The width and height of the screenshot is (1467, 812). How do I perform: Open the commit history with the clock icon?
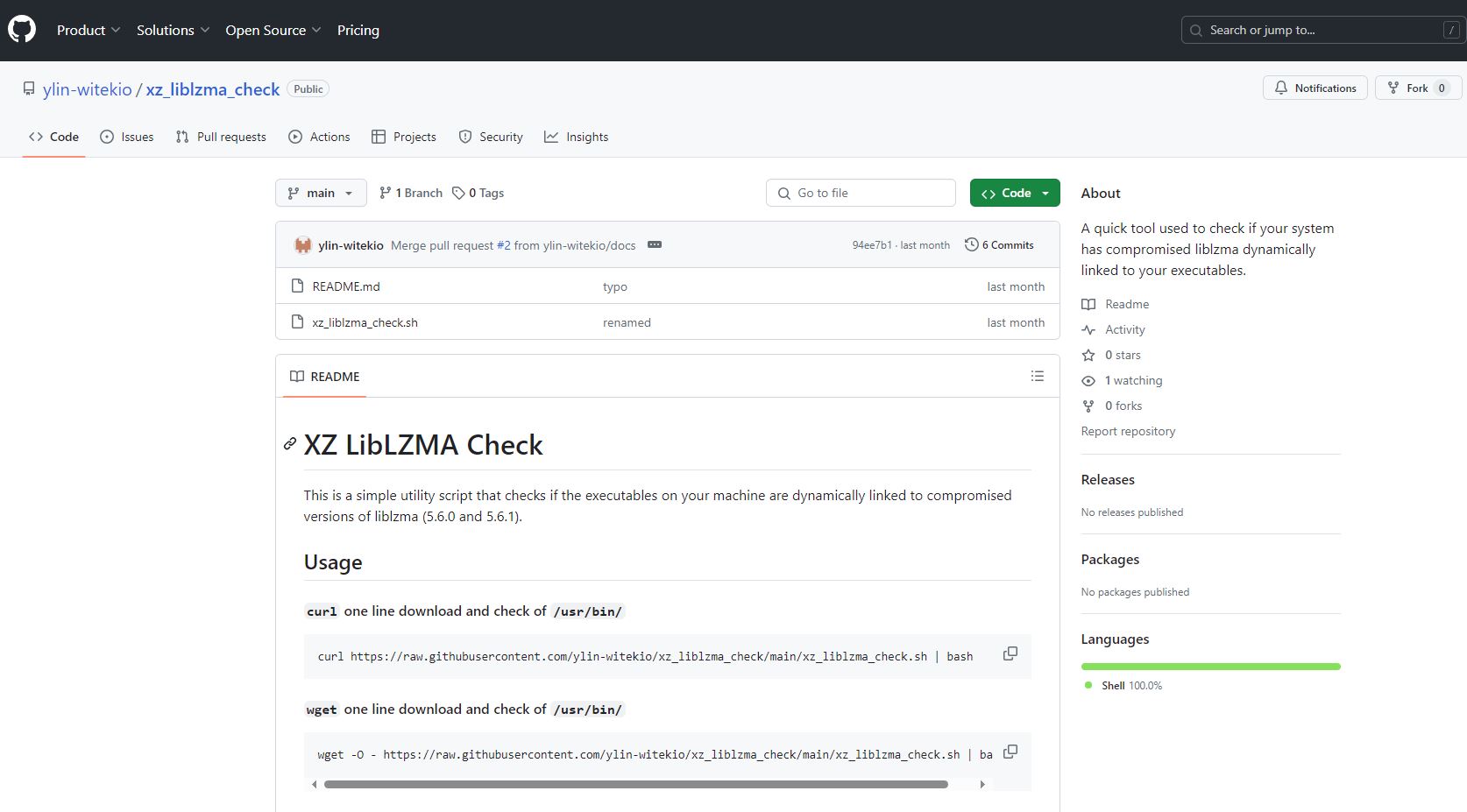(x=970, y=244)
